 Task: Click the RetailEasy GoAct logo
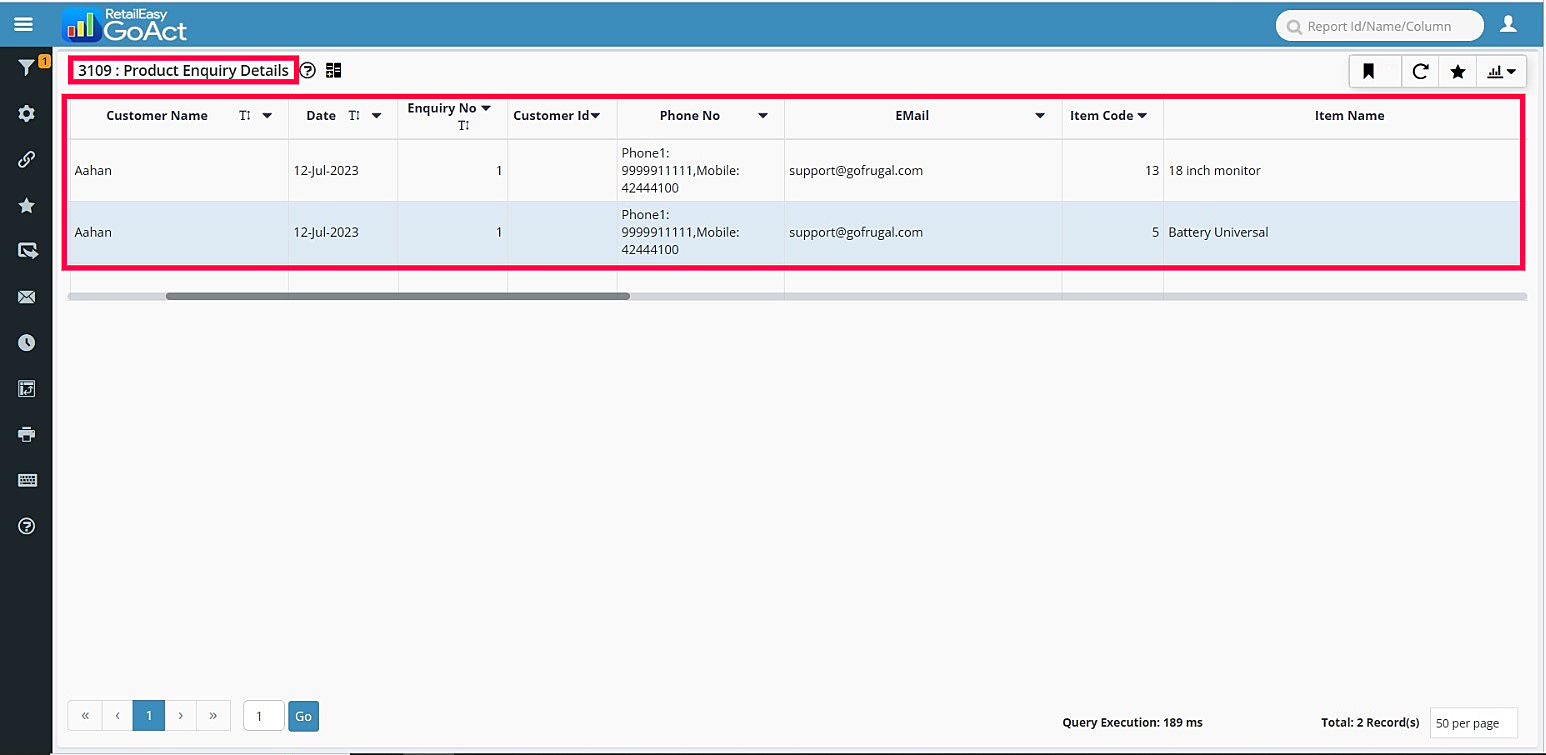124,25
